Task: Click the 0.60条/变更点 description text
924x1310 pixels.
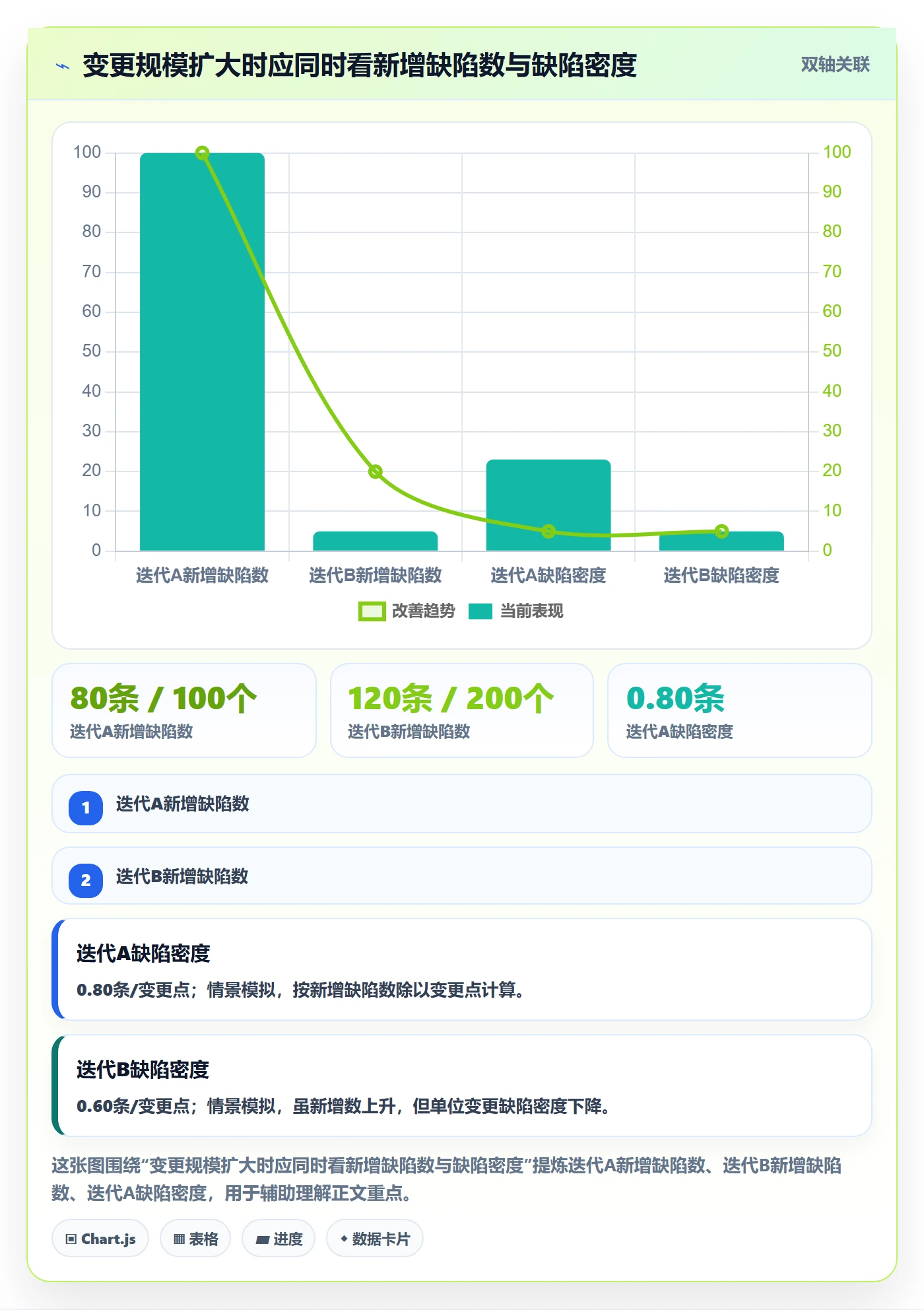Action: 343,1107
